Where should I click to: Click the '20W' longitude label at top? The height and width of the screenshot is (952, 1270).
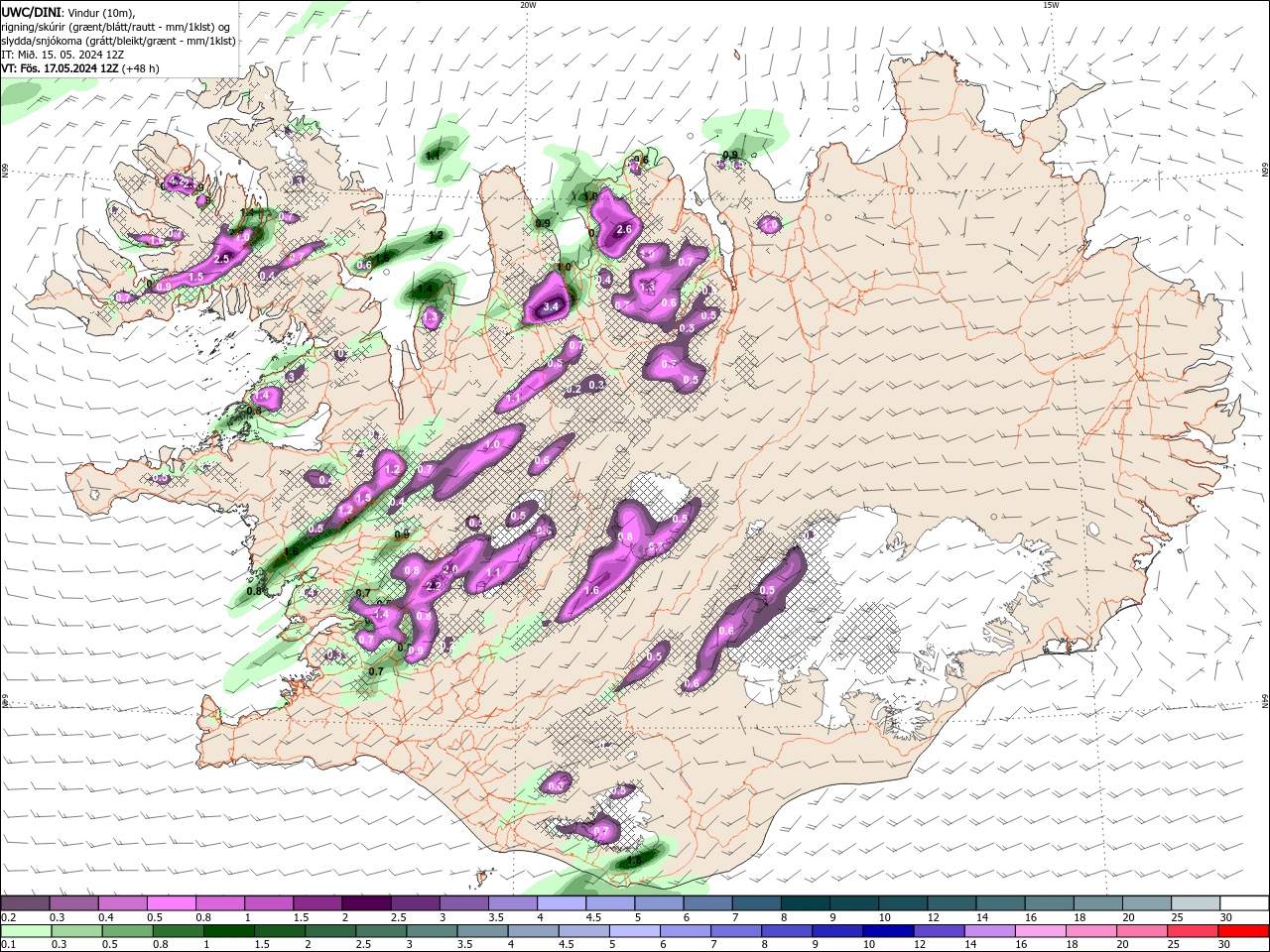pyautogui.click(x=528, y=5)
